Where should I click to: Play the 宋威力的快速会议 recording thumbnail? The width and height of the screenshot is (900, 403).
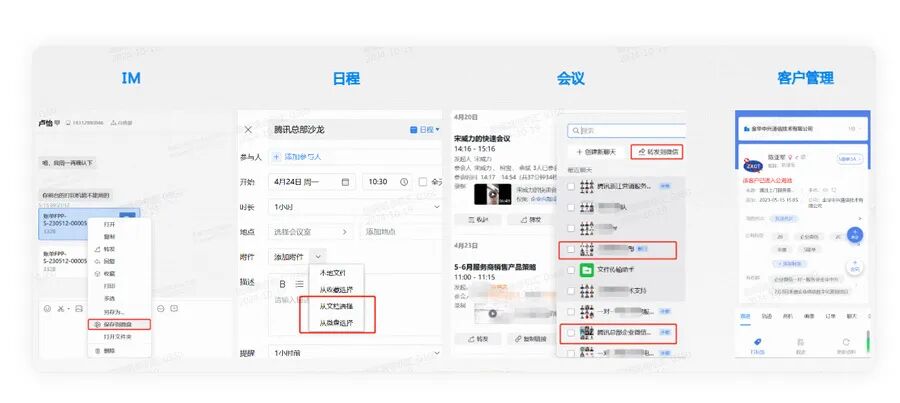click(x=492, y=194)
